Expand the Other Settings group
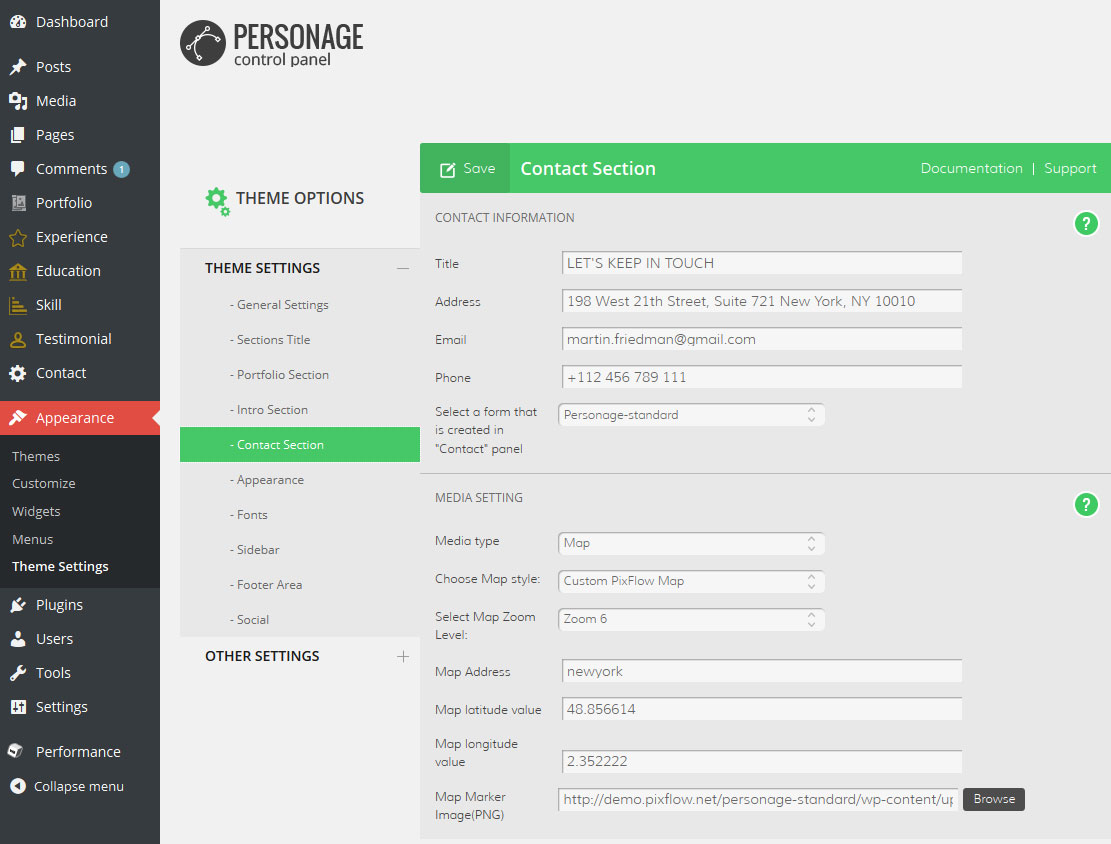 pos(403,657)
